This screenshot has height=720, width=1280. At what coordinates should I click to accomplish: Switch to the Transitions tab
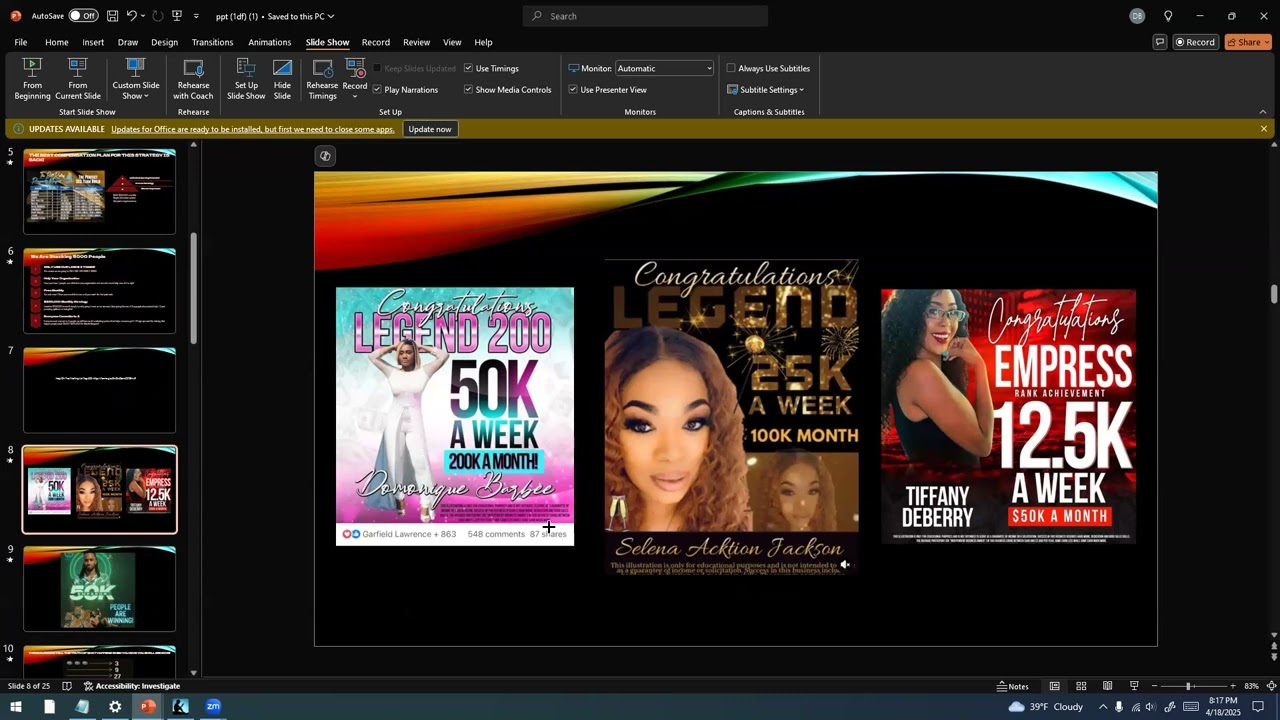click(212, 42)
